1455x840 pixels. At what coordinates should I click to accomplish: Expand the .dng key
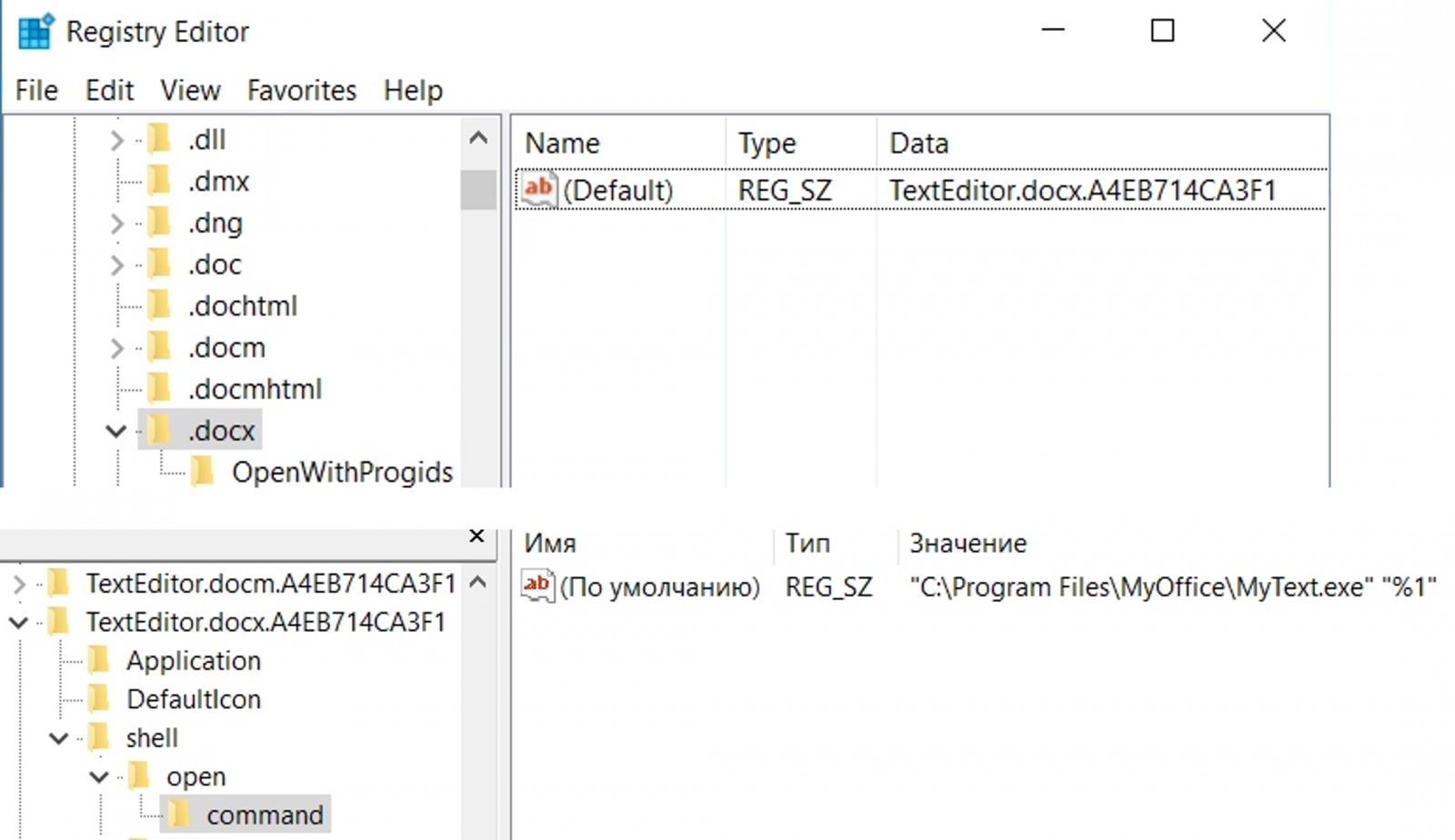tap(115, 223)
